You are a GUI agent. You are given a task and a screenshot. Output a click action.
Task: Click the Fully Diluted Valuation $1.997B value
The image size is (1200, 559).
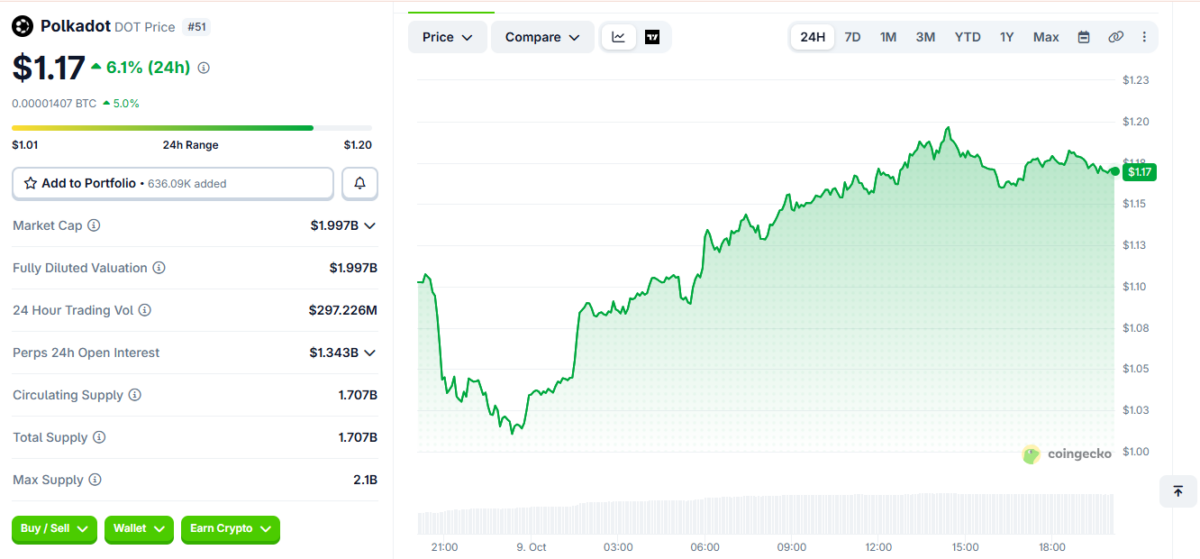tap(353, 268)
